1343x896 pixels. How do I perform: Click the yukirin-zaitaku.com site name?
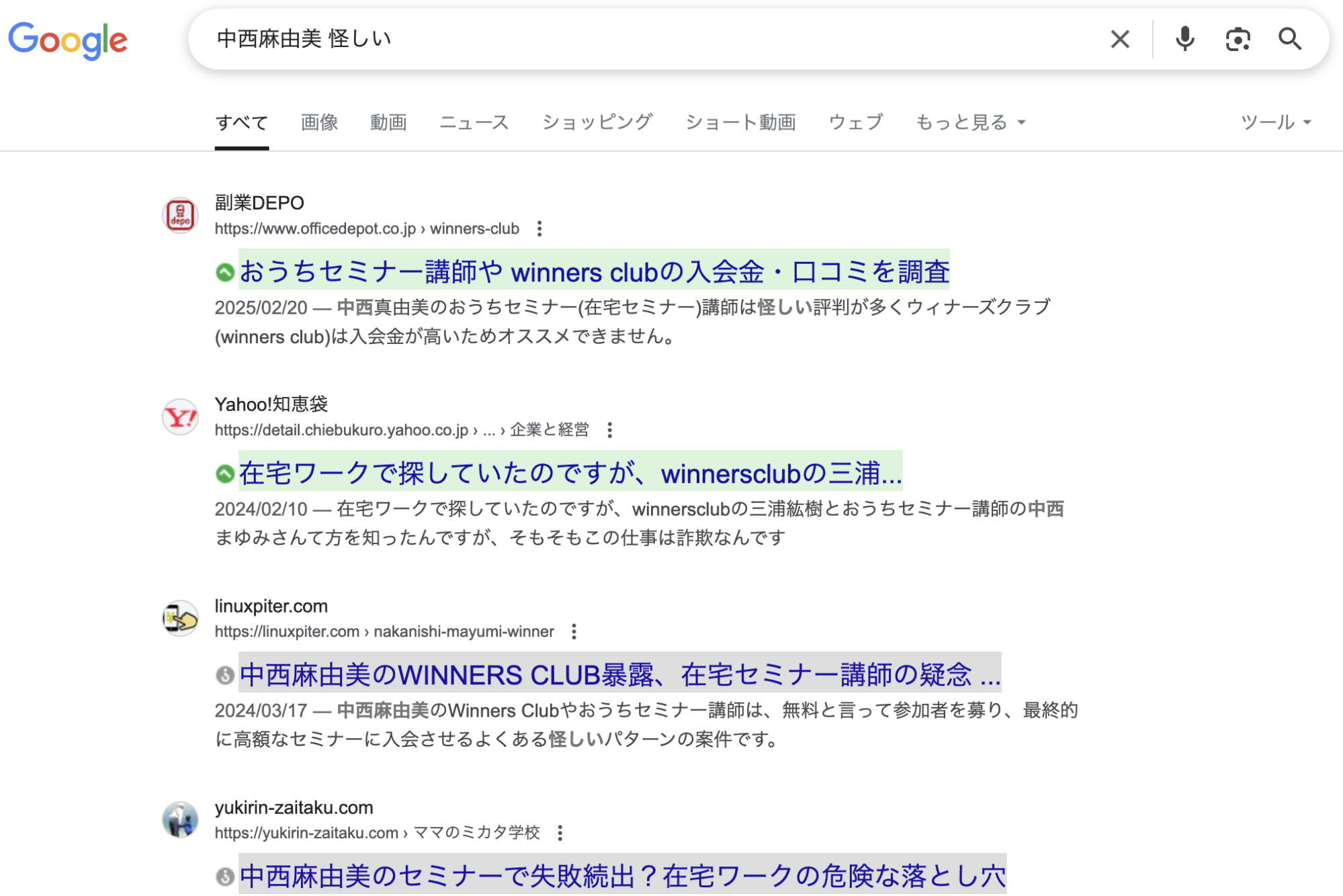pos(294,807)
